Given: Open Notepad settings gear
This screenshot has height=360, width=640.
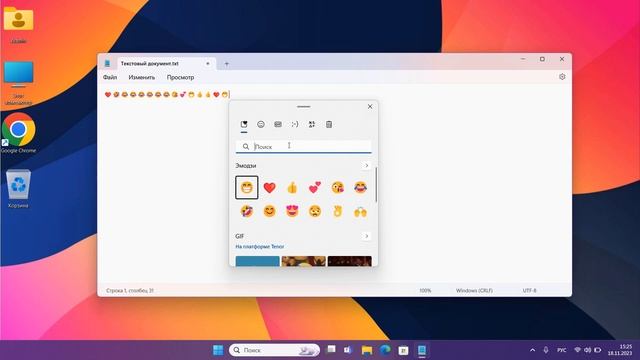Looking at the screenshot, I should (562, 77).
